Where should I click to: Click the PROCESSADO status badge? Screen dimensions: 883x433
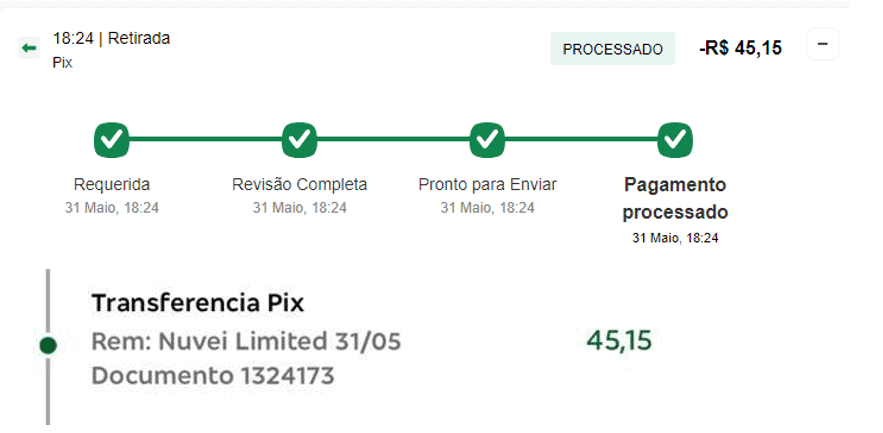613,49
